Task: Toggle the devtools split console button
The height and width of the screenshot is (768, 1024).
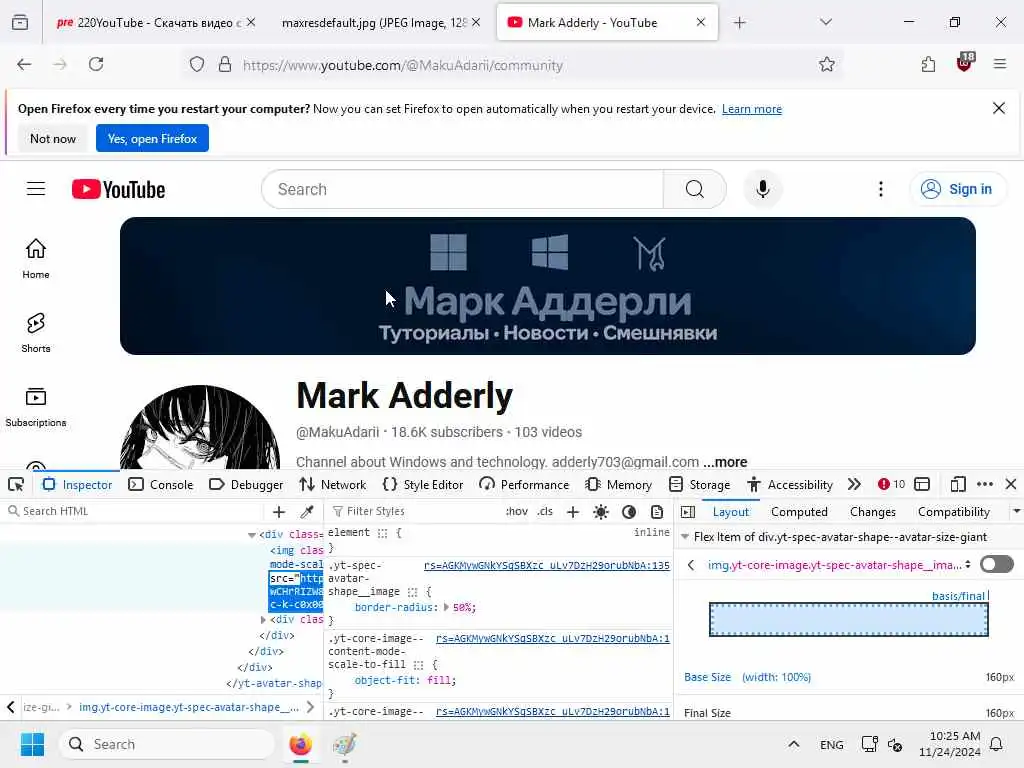Action: tap(922, 485)
